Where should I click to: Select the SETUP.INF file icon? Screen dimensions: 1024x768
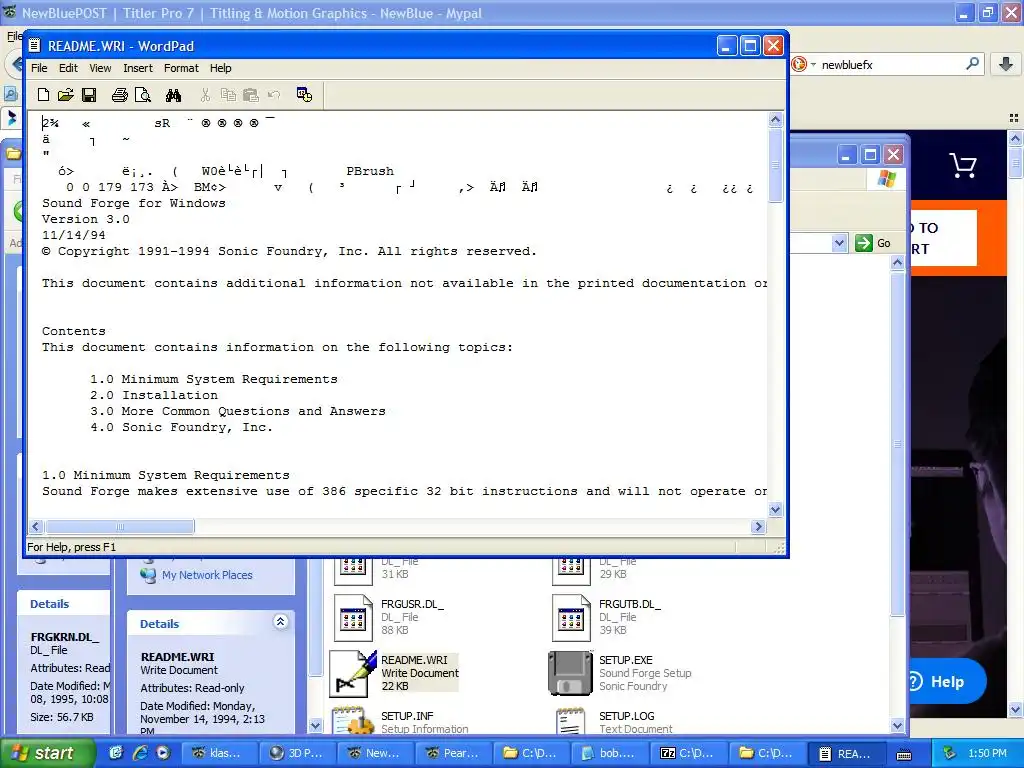click(353, 720)
